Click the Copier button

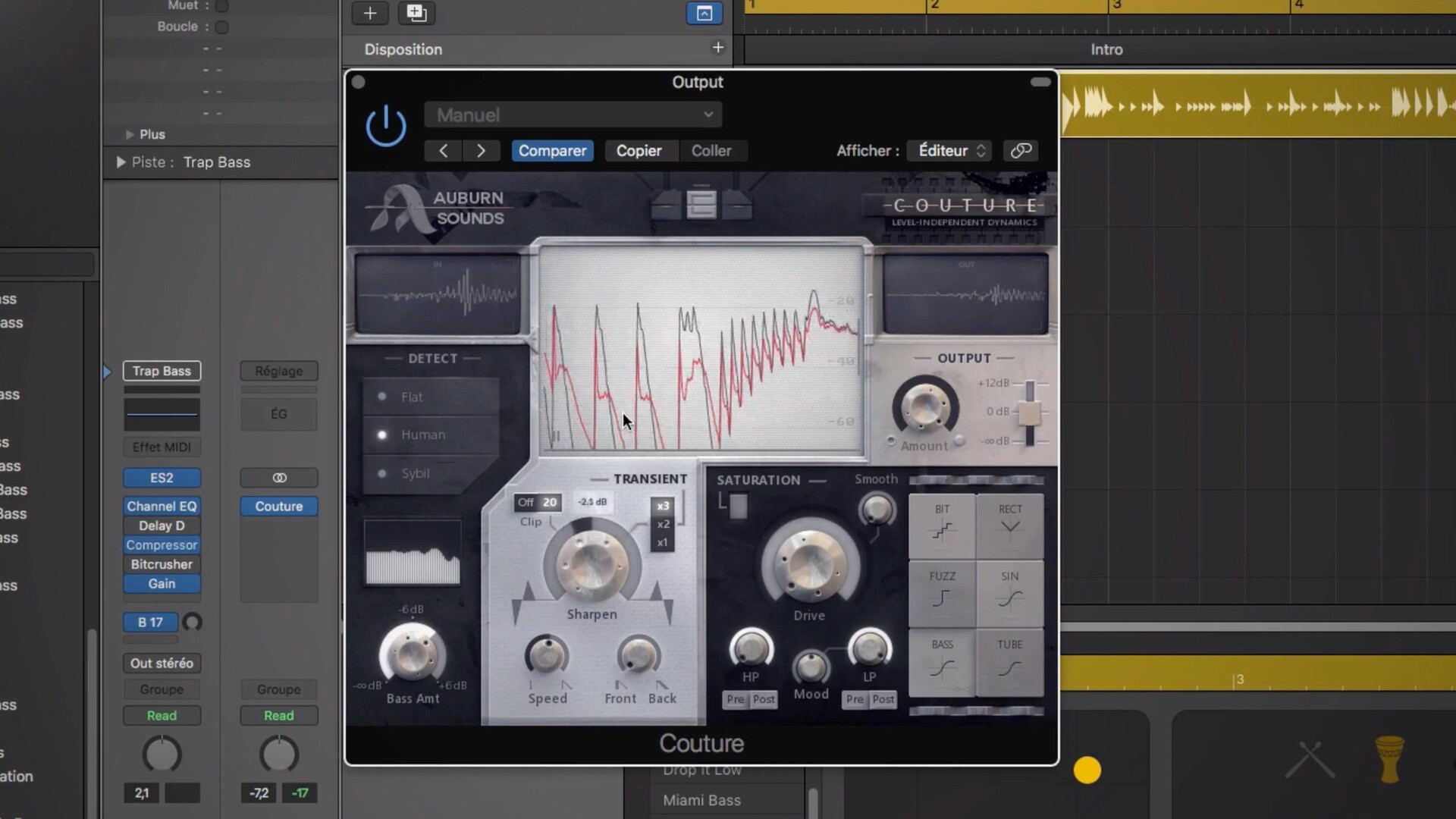tap(639, 151)
